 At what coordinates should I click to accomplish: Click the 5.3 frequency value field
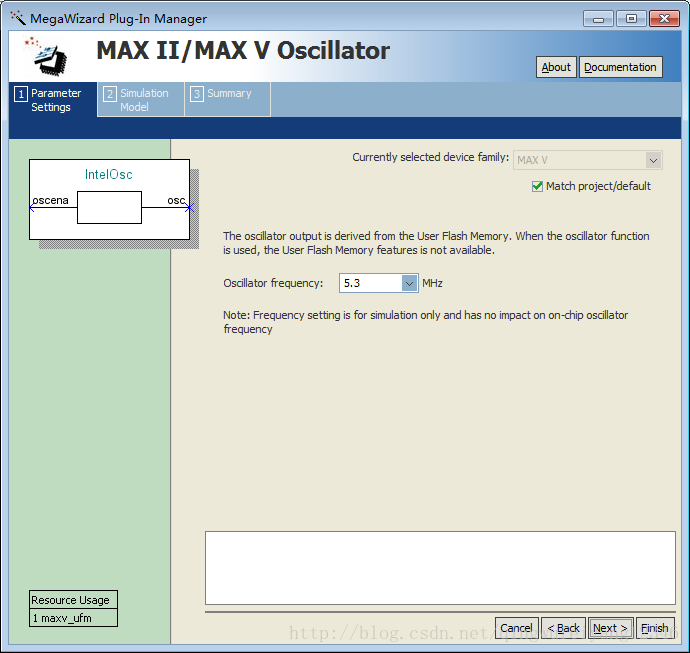pos(371,283)
